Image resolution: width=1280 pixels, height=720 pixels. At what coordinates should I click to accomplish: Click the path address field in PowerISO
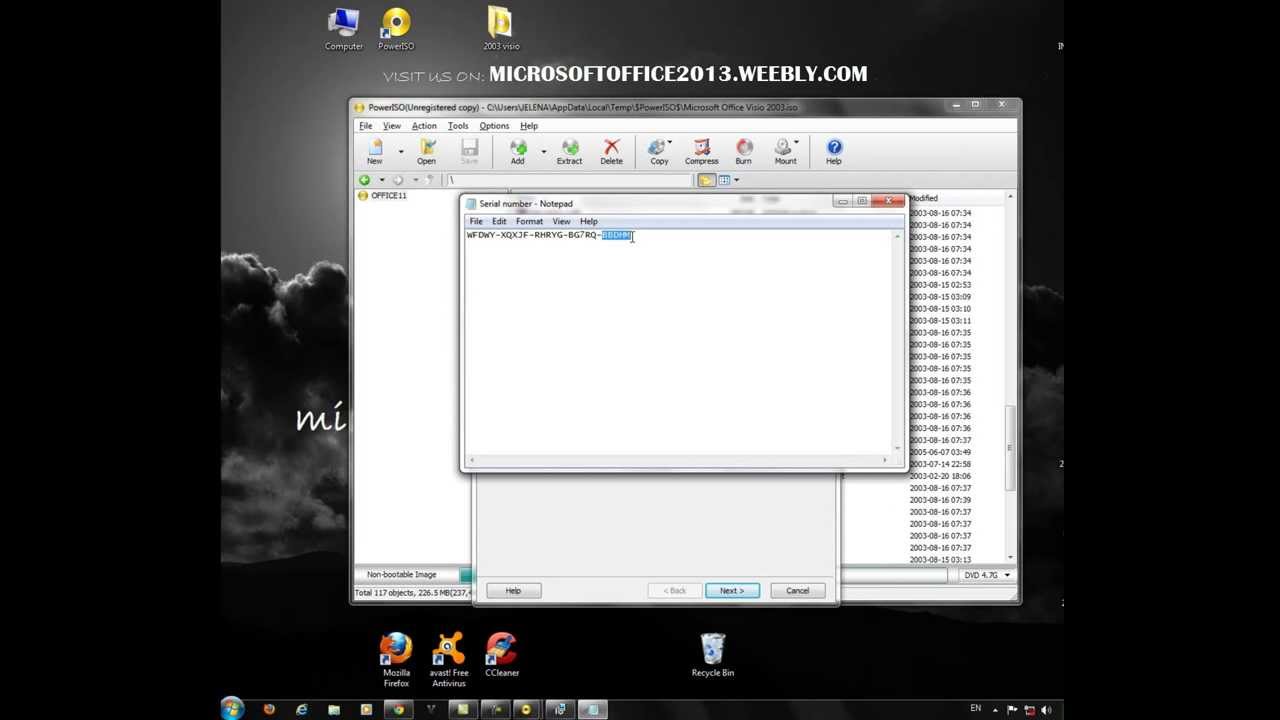click(568, 180)
